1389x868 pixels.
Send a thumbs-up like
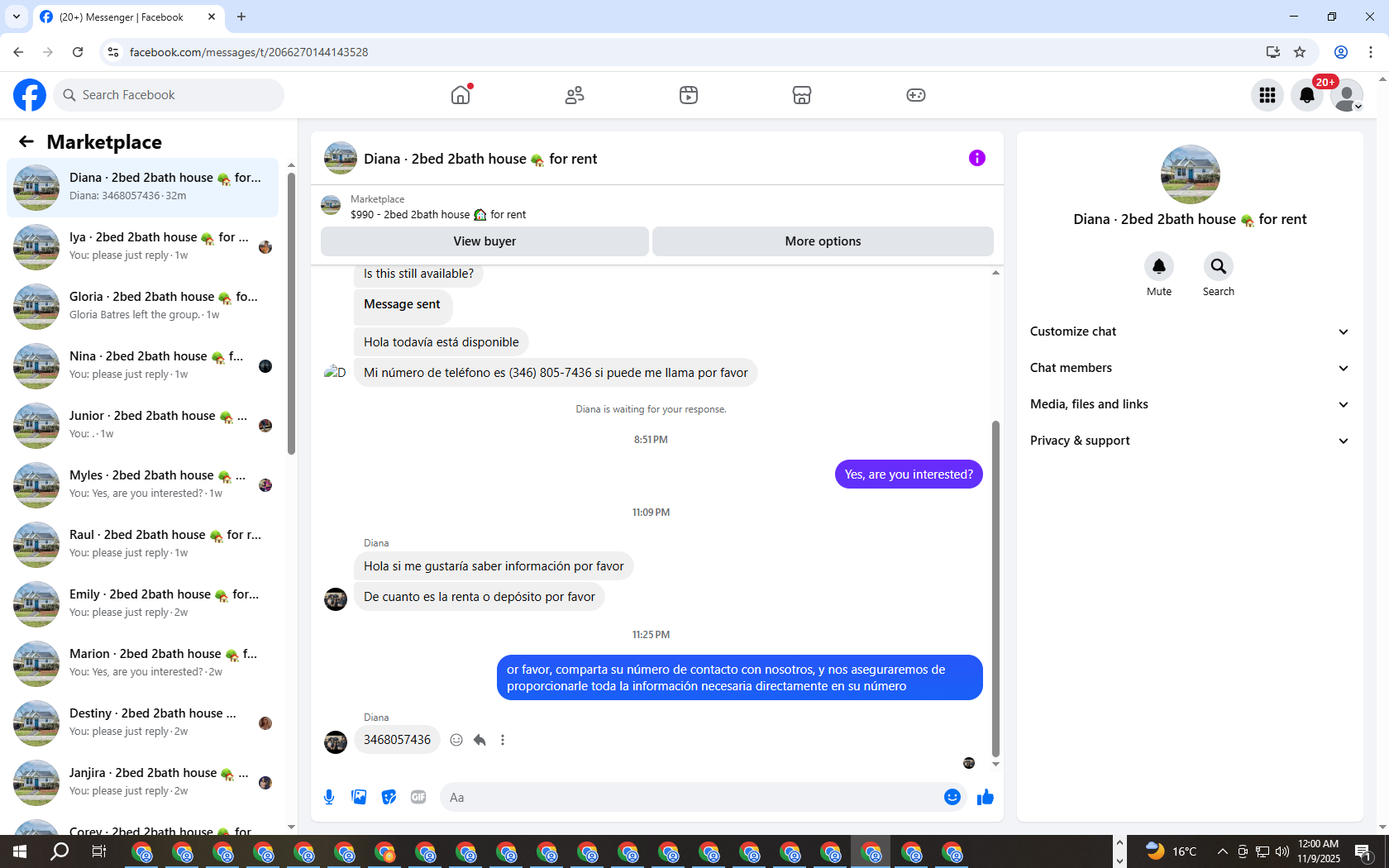[x=985, y=797]
